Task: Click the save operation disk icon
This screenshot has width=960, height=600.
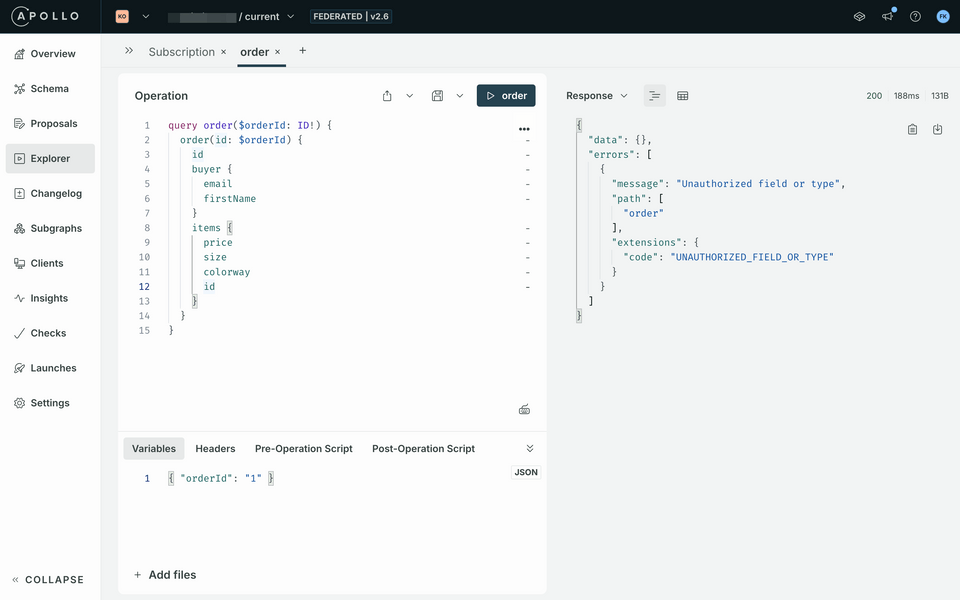Action: pos(437,96)
